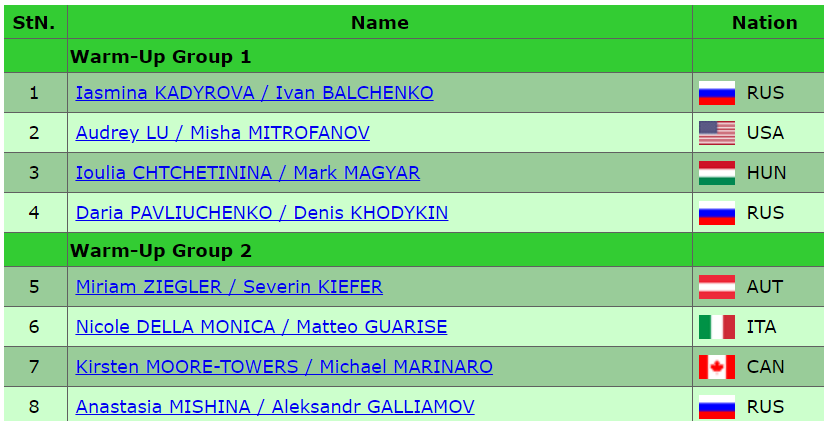
Task: Click the Russian flag in the Mishina row
Action: (x=716, y=407)
